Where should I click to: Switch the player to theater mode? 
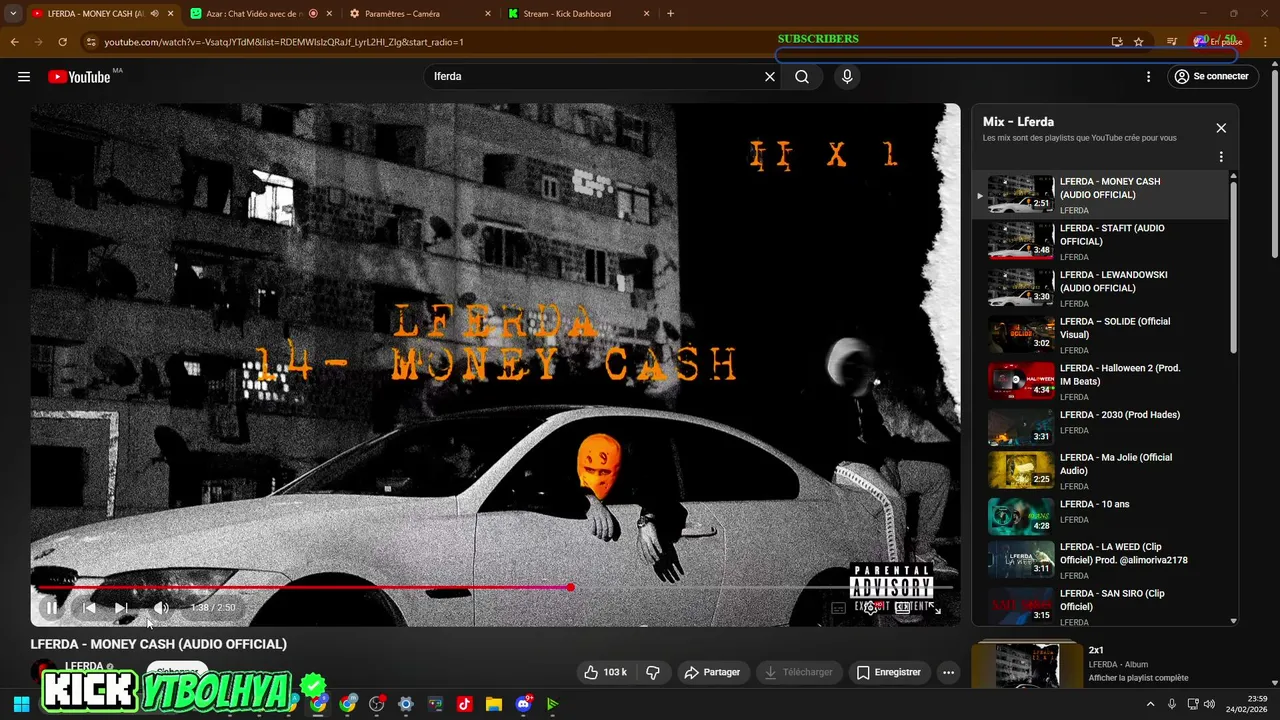pyautogui.click(x=903, y=607)
